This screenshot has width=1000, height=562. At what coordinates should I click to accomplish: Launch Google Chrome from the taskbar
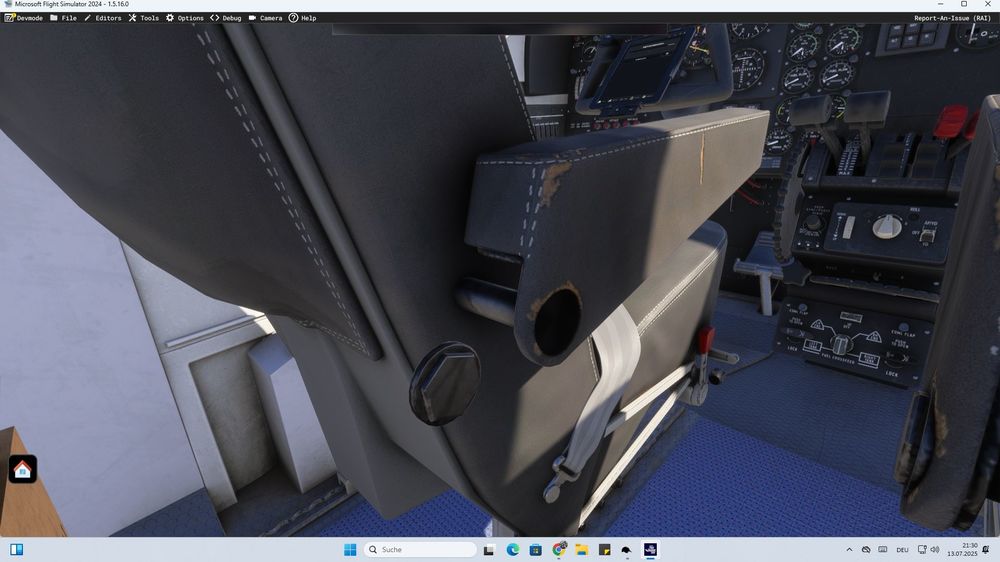tap(558, 550)
